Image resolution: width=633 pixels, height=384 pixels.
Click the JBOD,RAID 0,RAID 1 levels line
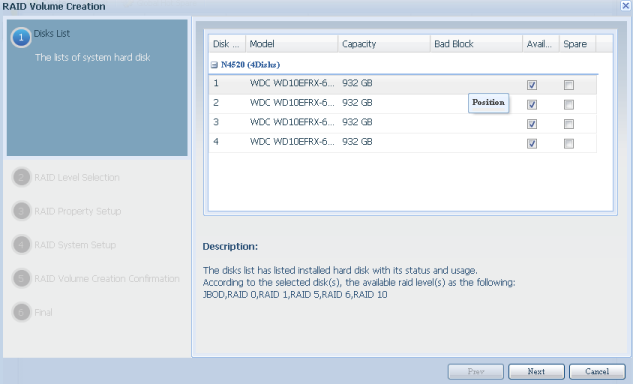tap(295, 295)
